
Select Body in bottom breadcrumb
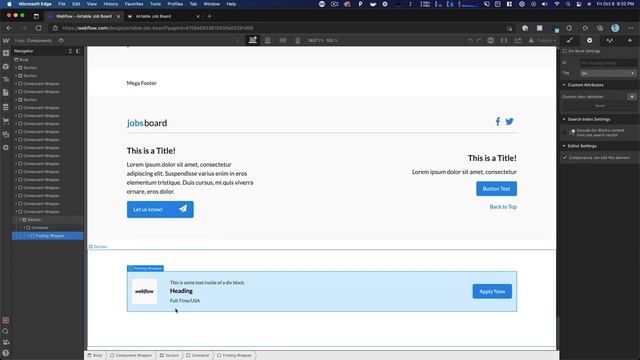tap(95, 356)
